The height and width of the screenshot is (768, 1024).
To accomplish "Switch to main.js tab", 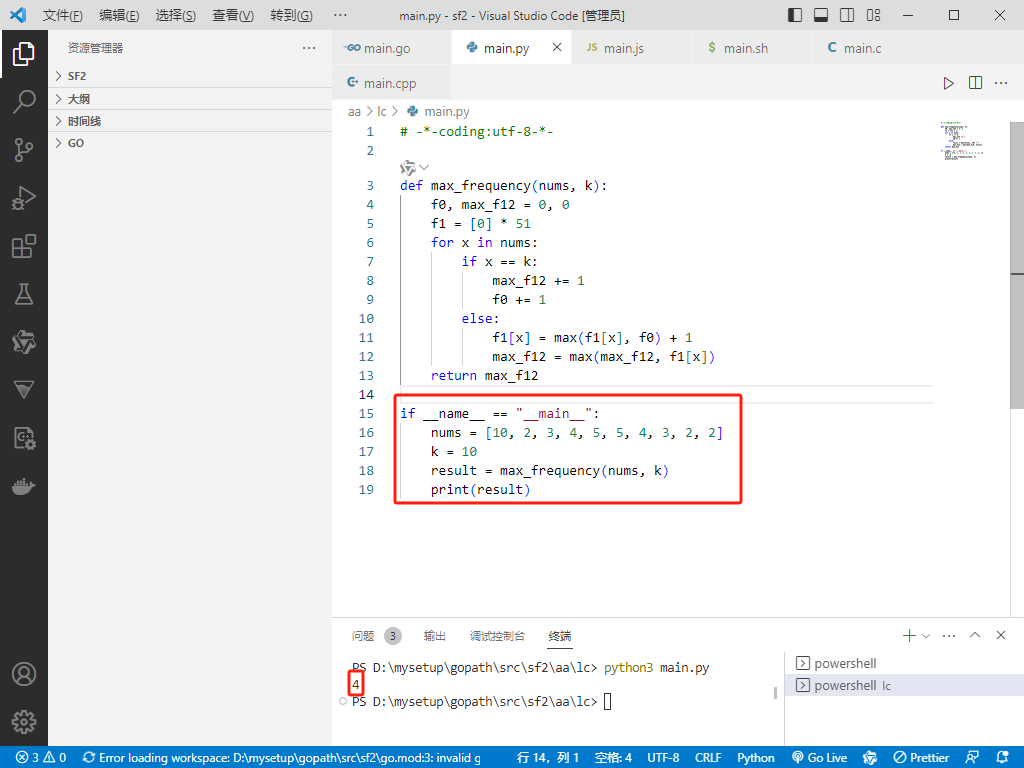I will tap(631, 48).
